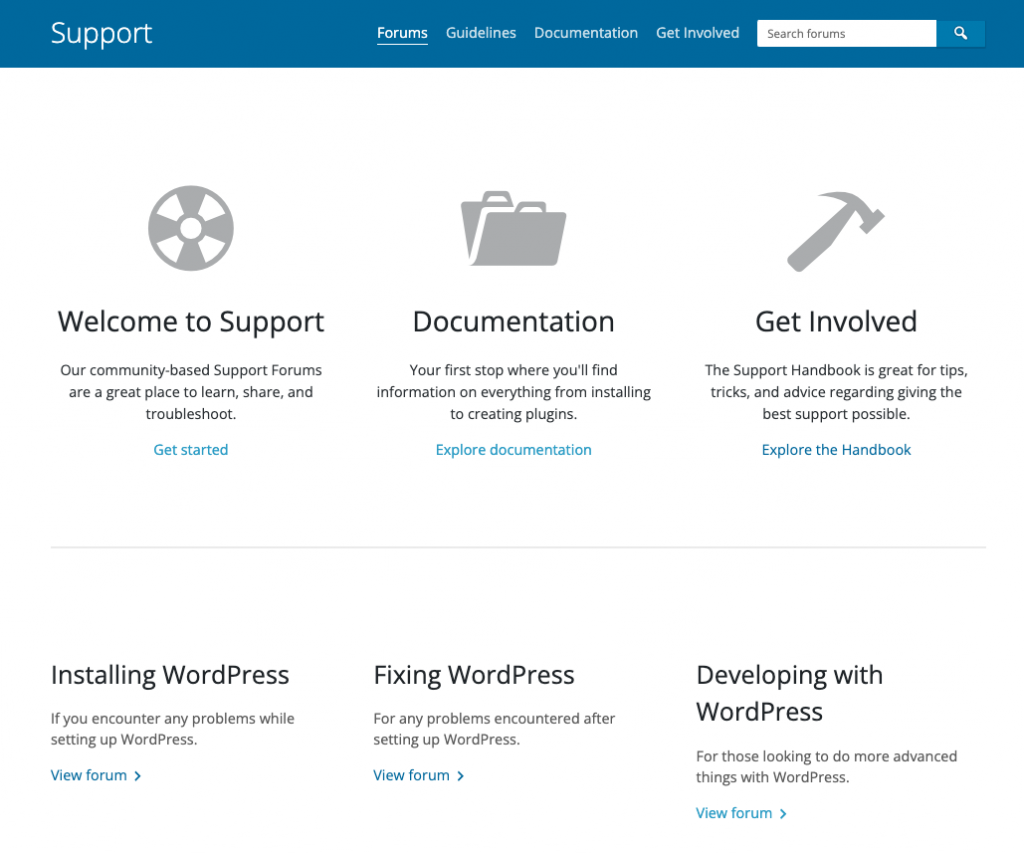Click chevron next to Installing WordPress View forum
Image resolution: width=1024 pixels, height=854 pixels.
coord(138,776)
